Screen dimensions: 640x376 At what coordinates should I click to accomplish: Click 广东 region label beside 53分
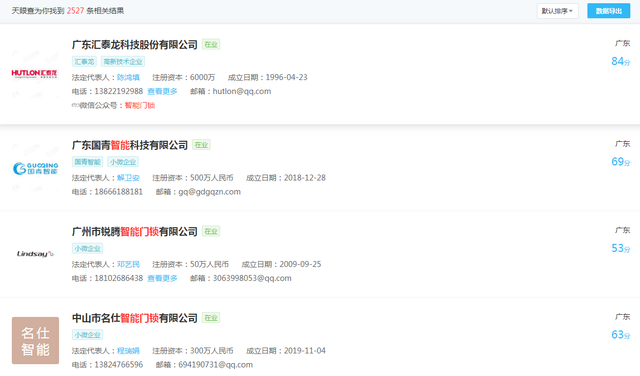622,231
